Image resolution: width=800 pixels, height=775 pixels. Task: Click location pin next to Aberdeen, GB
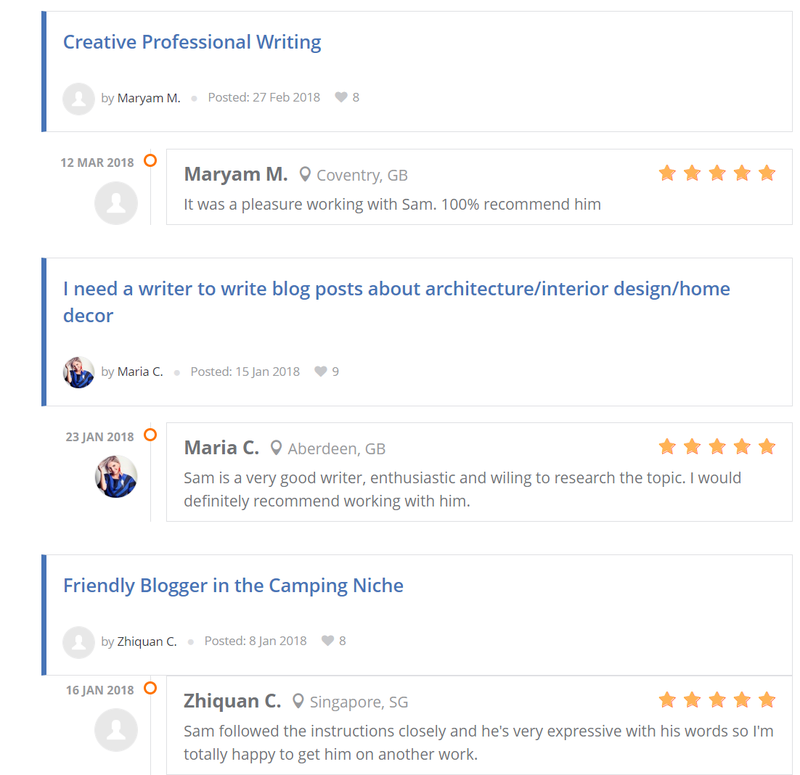point(277,448)
